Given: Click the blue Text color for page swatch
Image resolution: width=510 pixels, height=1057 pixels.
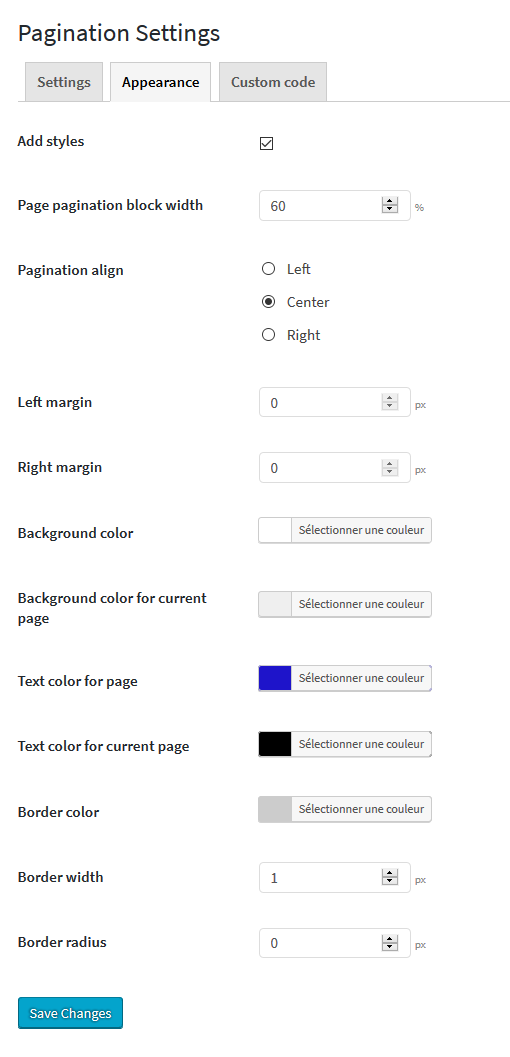Looking at the screenshot, I should (x=275, y=678).
